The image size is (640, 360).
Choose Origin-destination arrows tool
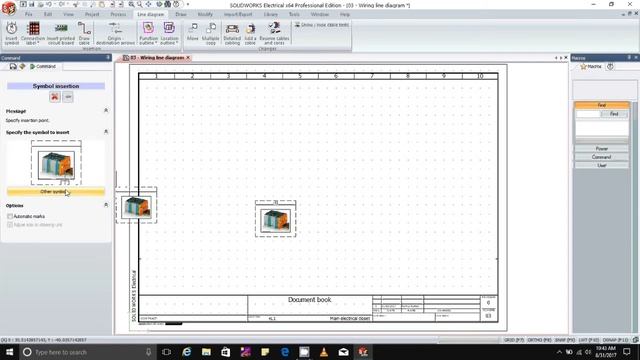[x=115, y=33]
